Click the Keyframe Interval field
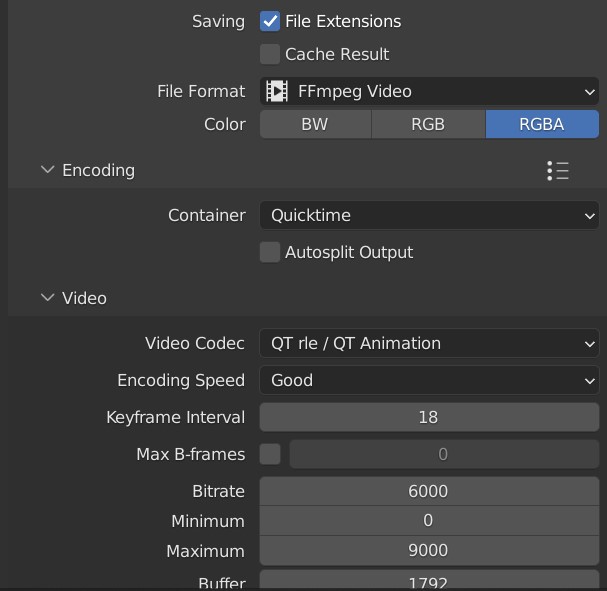This screenshot has height=591, width=607. pos(429,417)
